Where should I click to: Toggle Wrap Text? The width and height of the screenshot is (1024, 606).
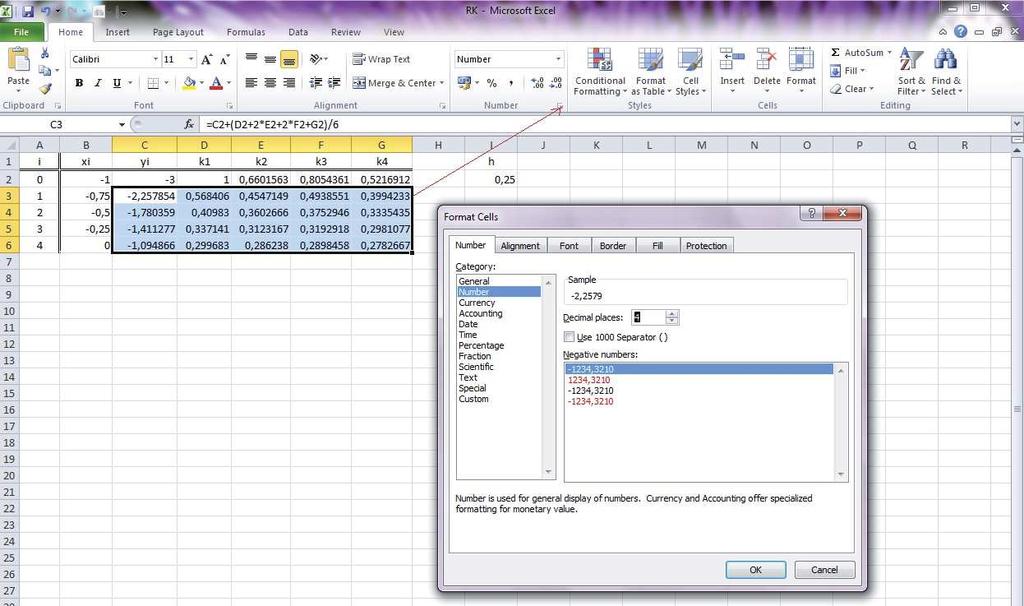381,59
